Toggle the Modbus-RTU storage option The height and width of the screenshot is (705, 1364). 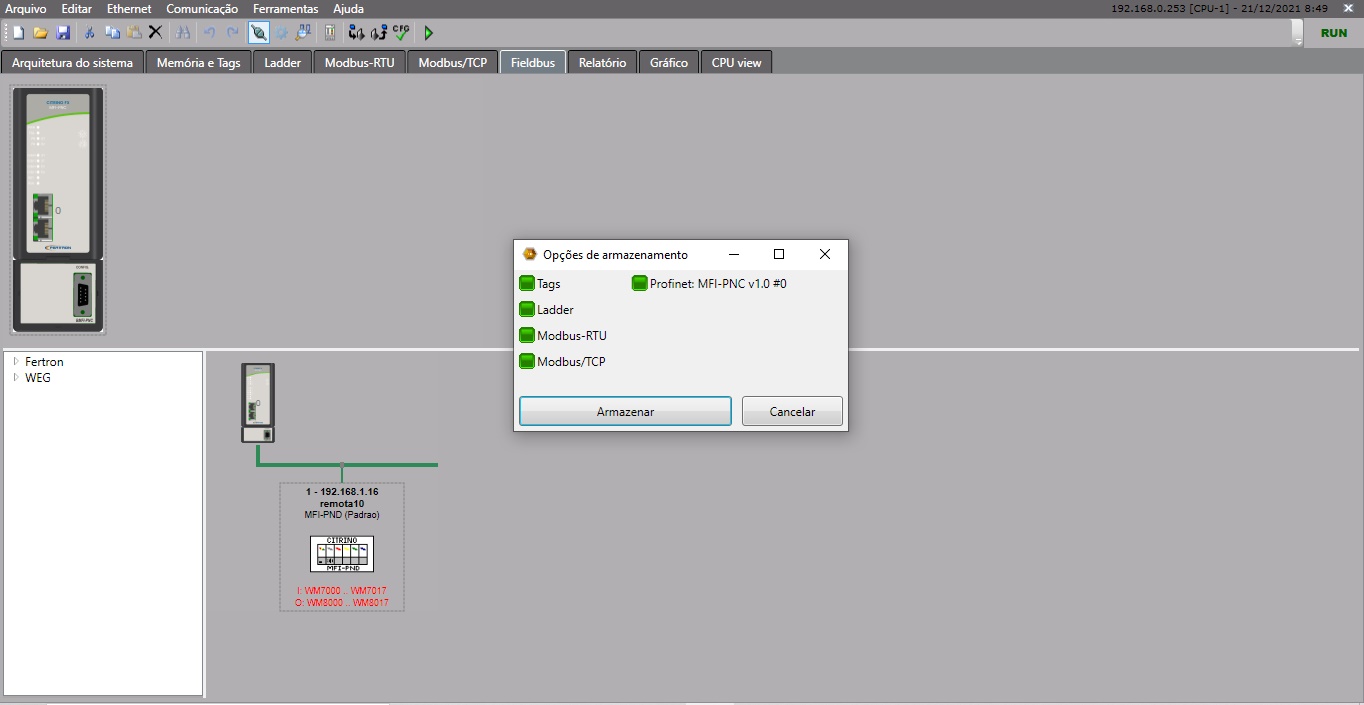[527, 336]
